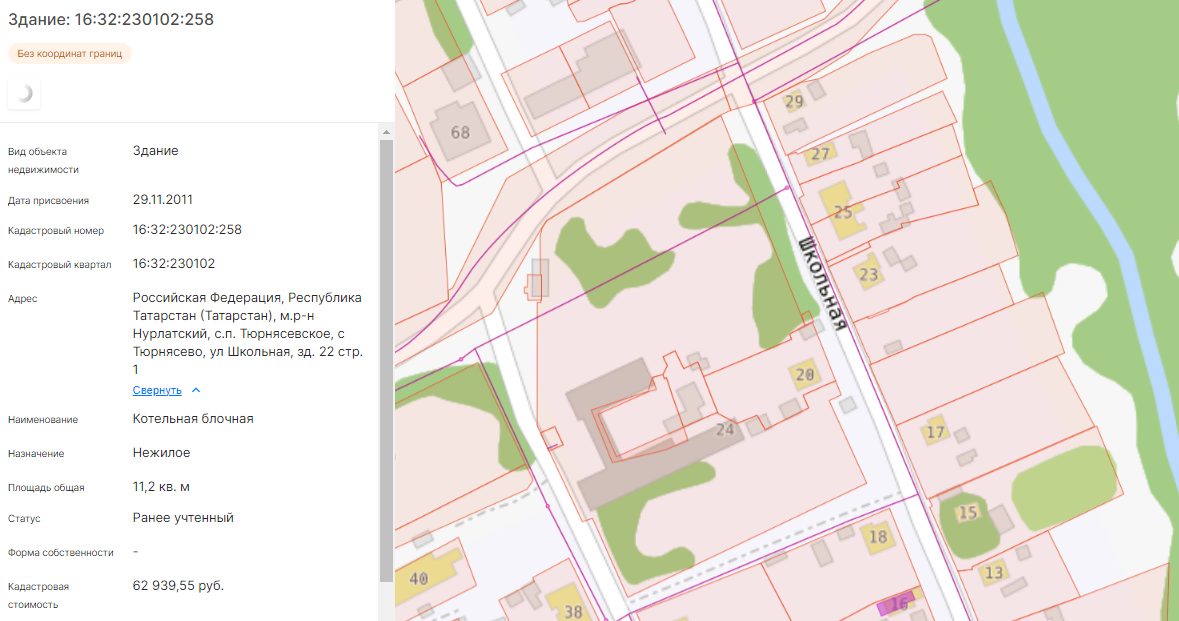Click building 68 on the map

tap(460, 133)
